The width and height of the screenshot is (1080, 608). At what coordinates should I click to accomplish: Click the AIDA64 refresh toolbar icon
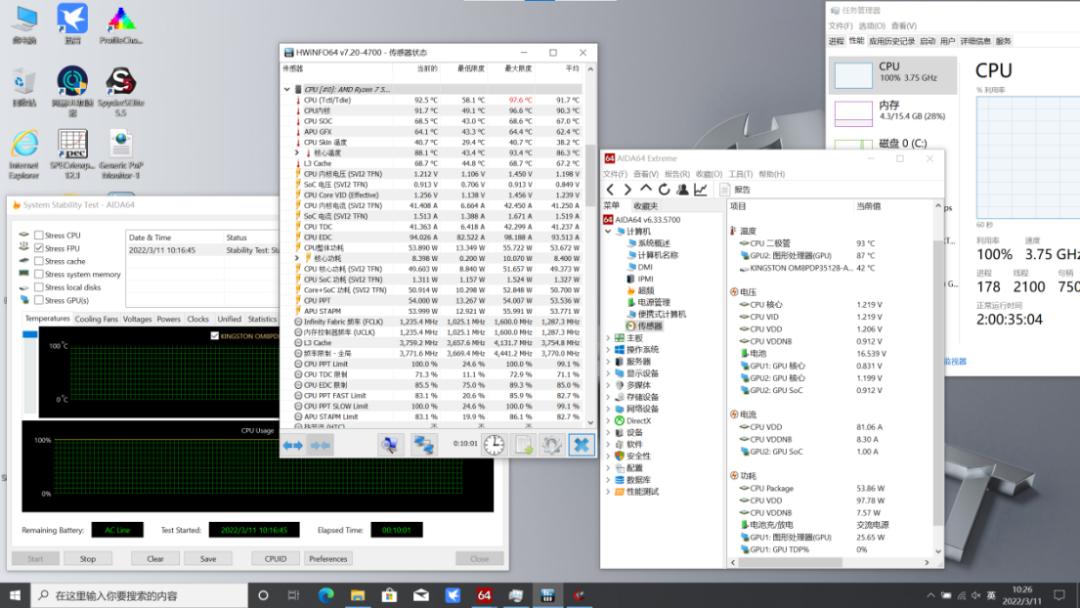[x=664, y=189]
